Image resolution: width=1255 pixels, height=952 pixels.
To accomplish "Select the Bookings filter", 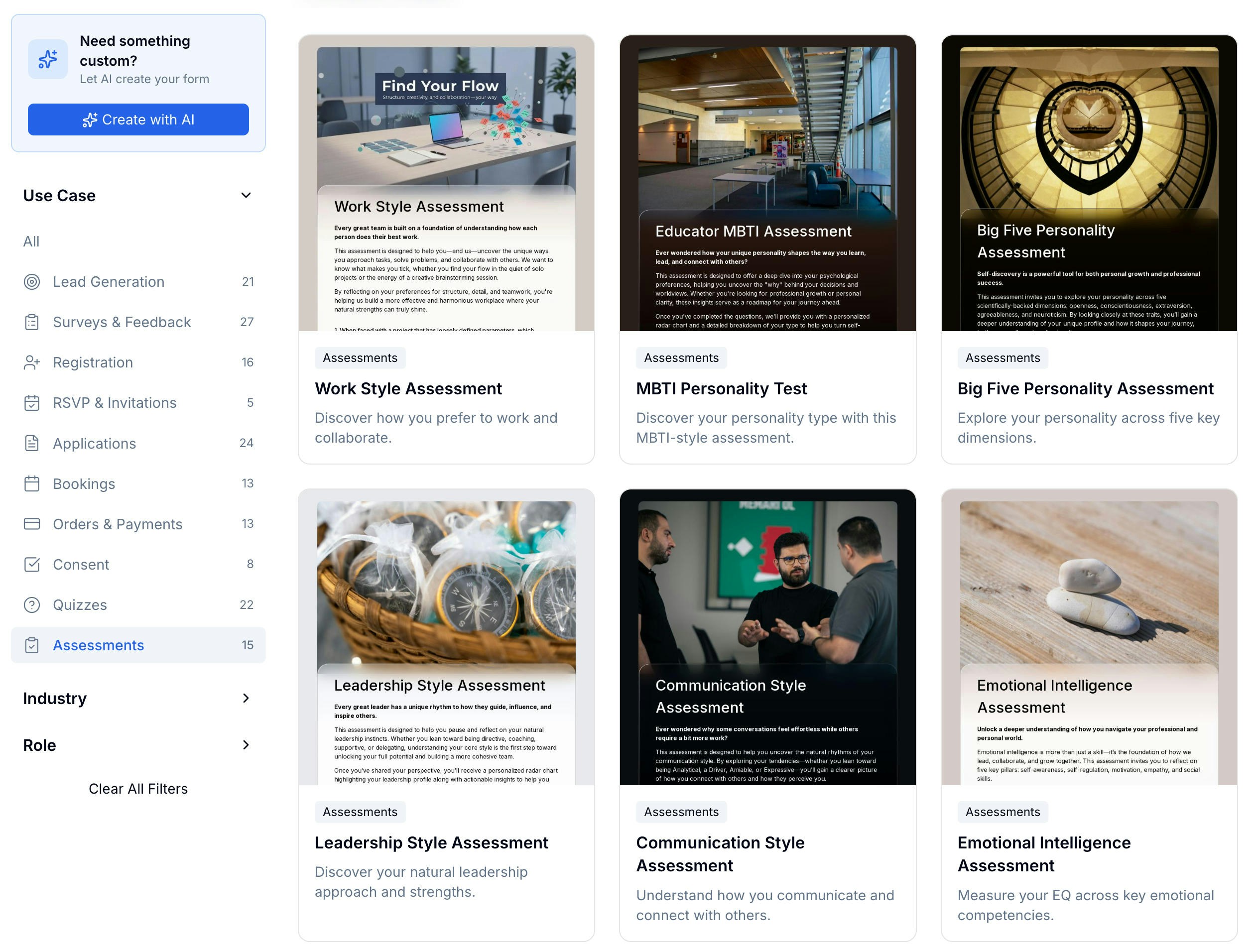I will [x=84, y=484].
